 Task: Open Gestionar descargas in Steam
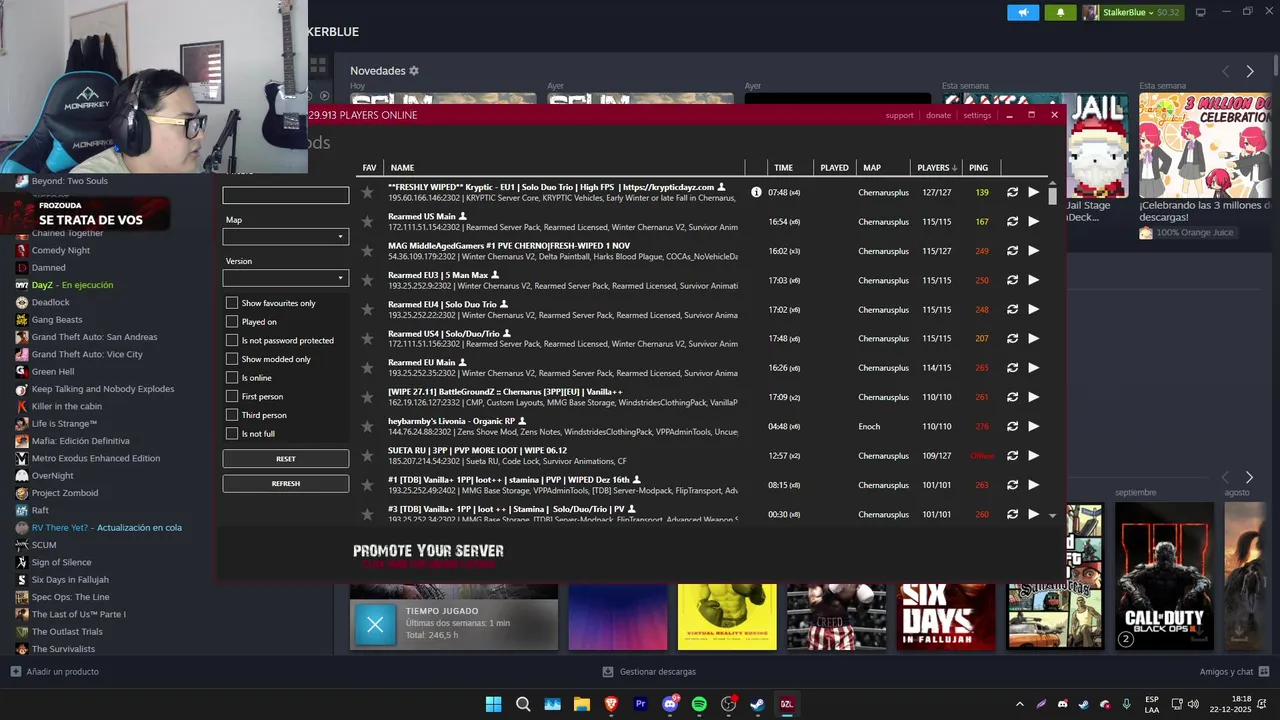[x=649, y=672]
